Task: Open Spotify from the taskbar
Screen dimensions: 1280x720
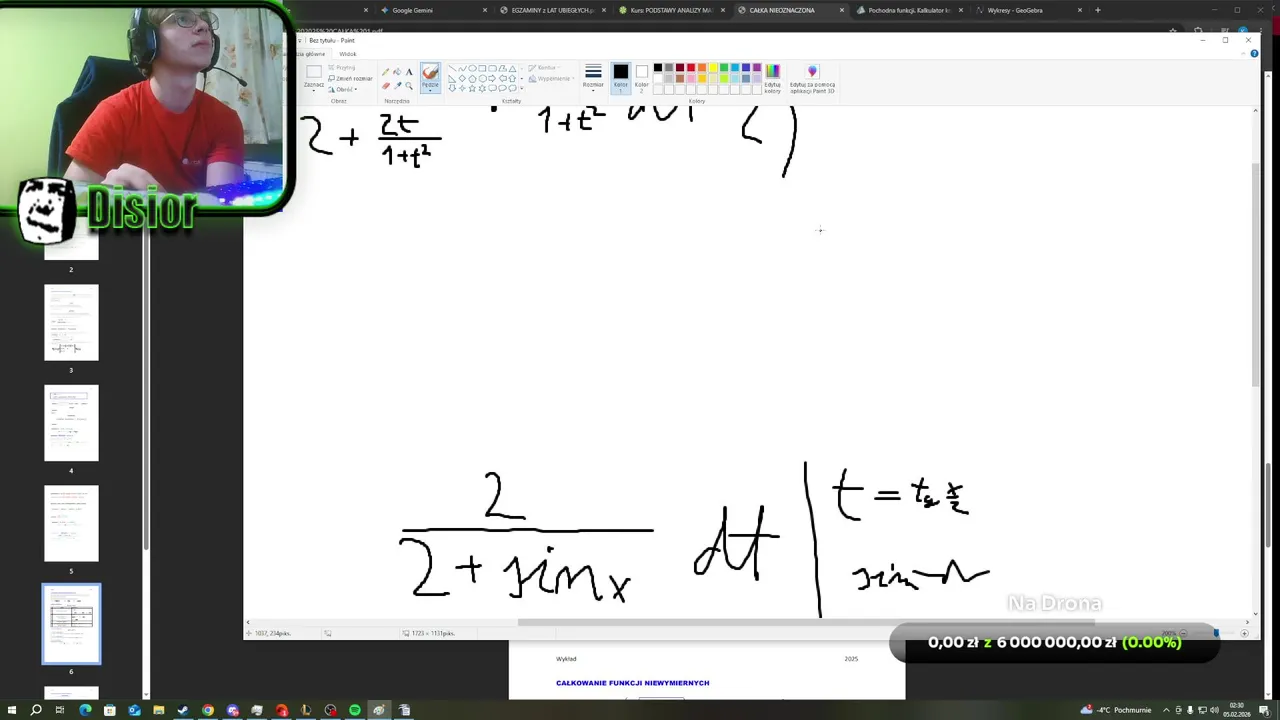Action: 355,710
